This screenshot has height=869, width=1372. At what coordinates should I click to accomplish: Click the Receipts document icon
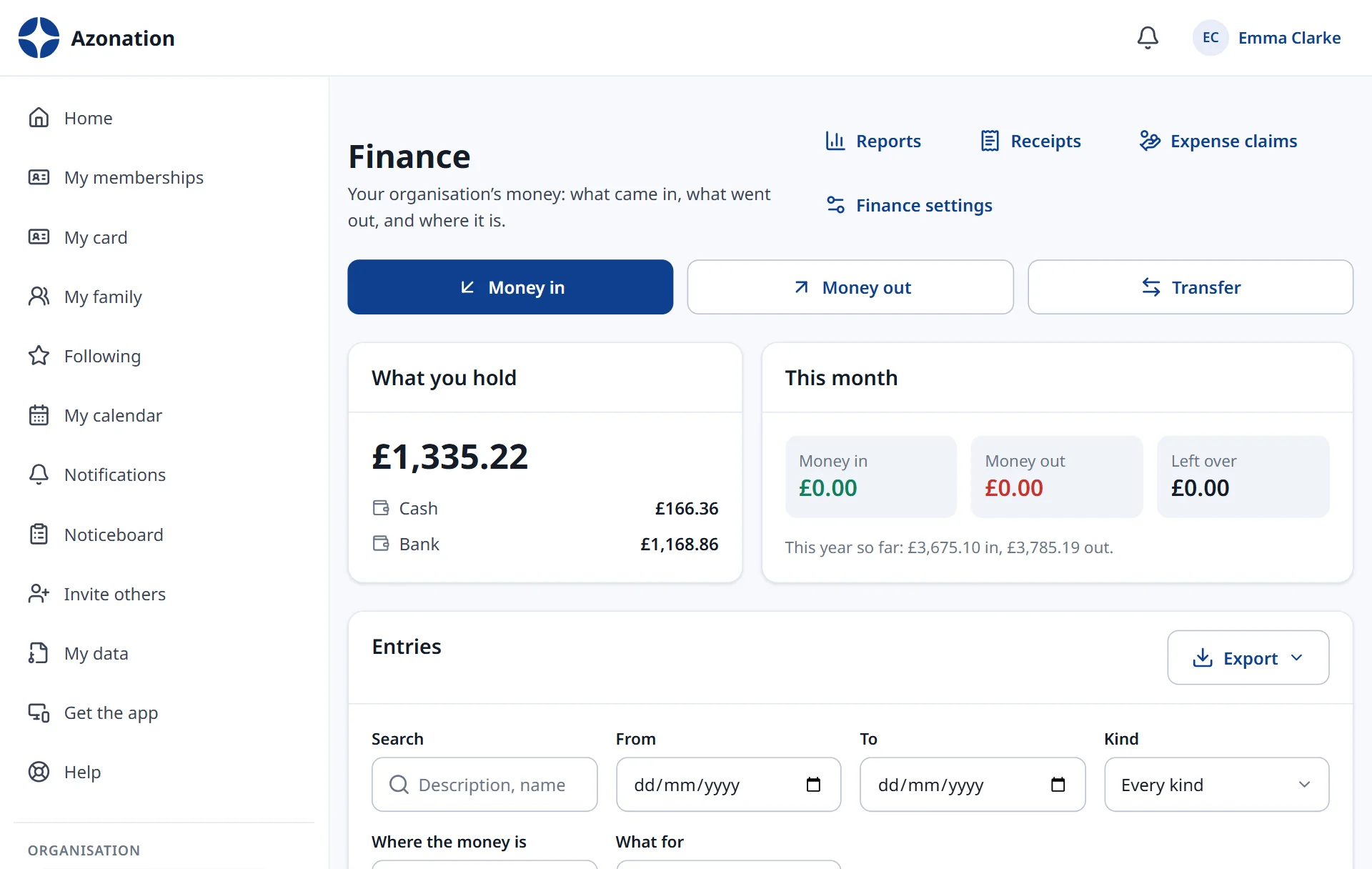point(990,141)
